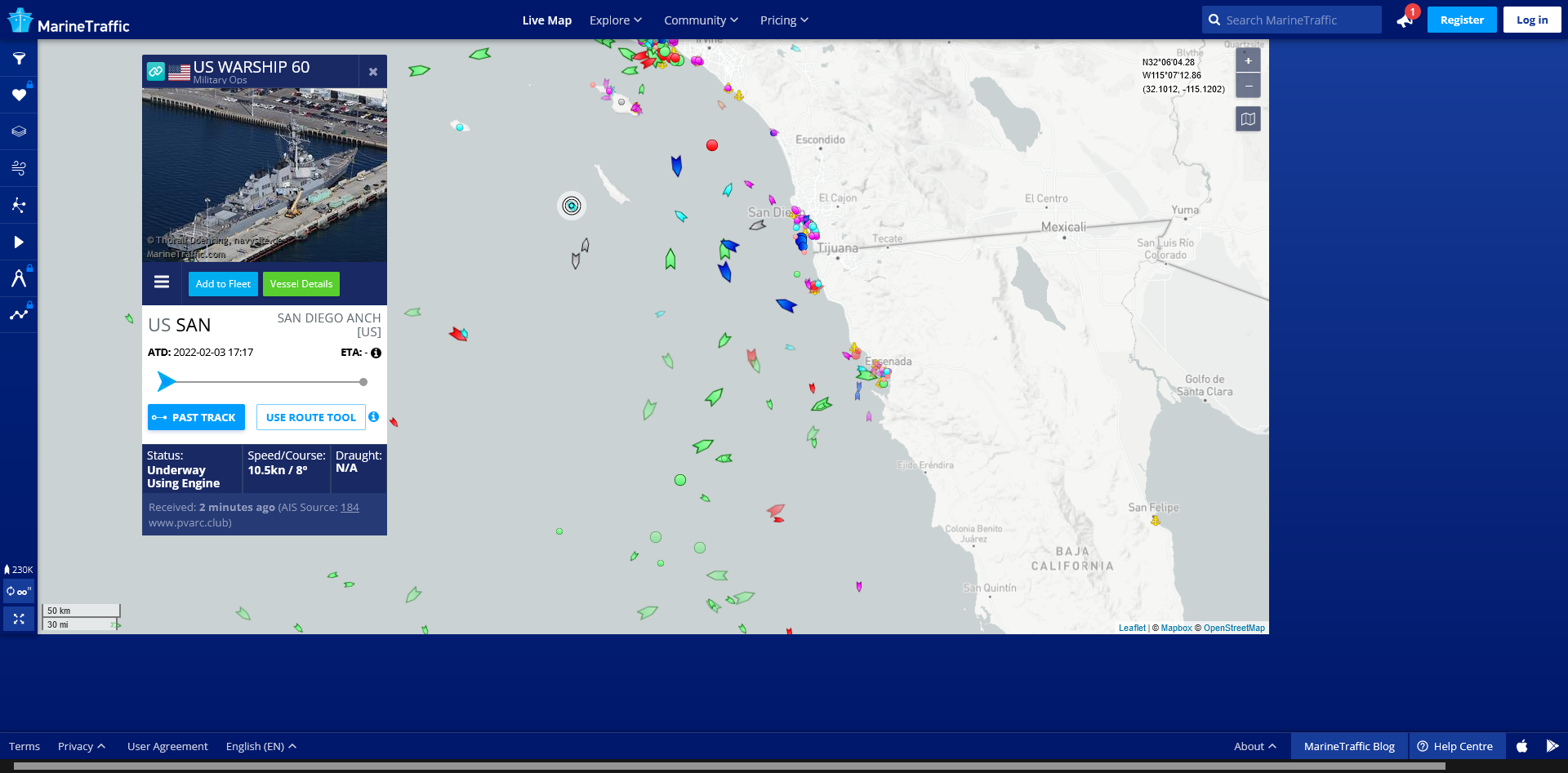1568x773 pixels.
Task: Expand the Privacy footer menu
Action: pos(82,746)
